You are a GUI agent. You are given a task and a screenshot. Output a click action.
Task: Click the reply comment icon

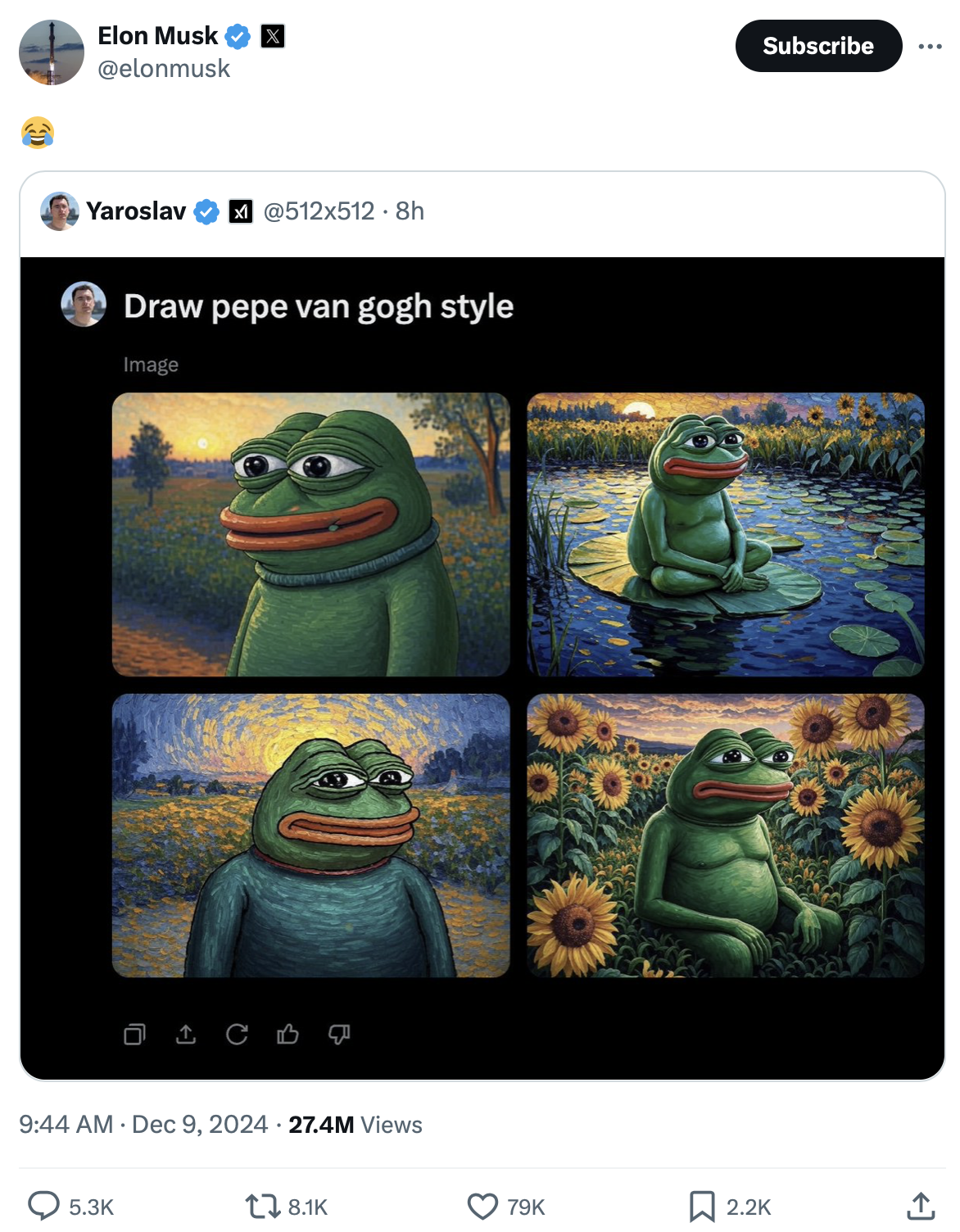(43, 1206)
